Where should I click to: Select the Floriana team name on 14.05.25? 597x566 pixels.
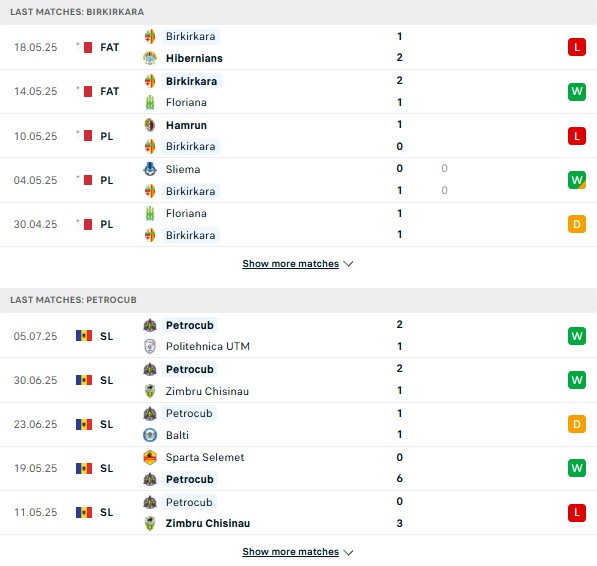click(186, 102)
